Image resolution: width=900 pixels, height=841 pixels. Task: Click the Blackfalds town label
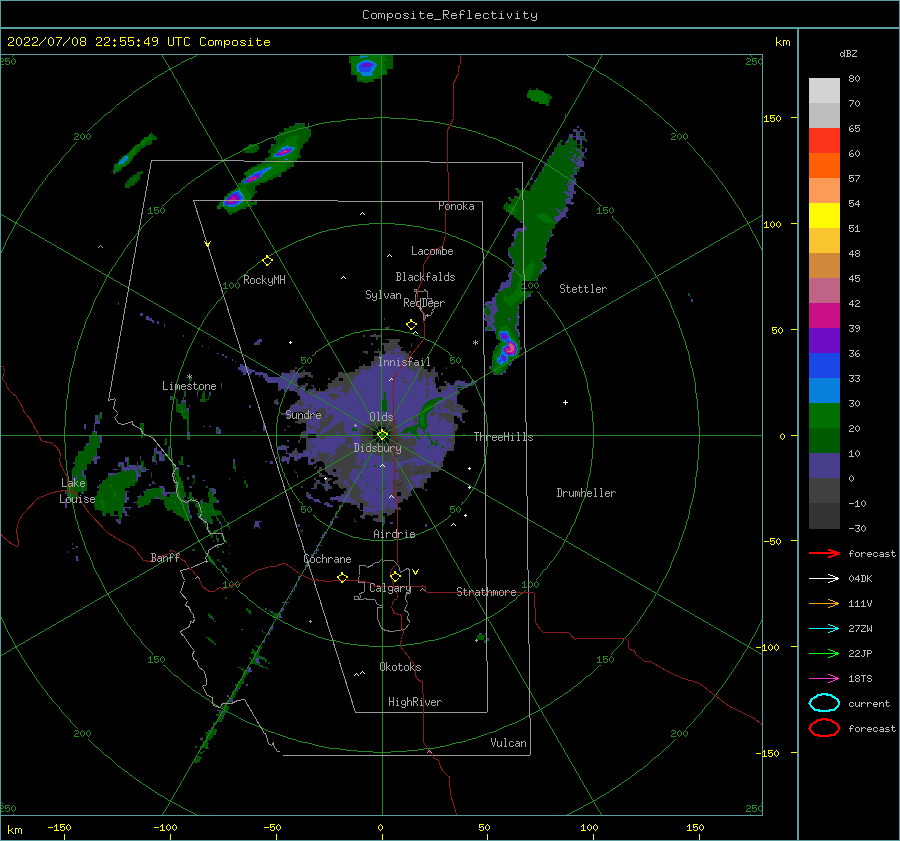425,277
